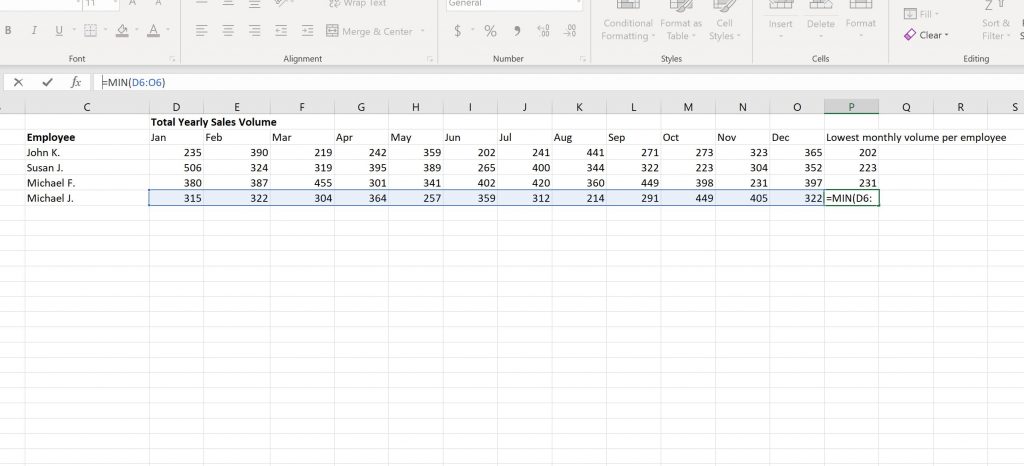Click the 'Dec' month header cell

797,137
